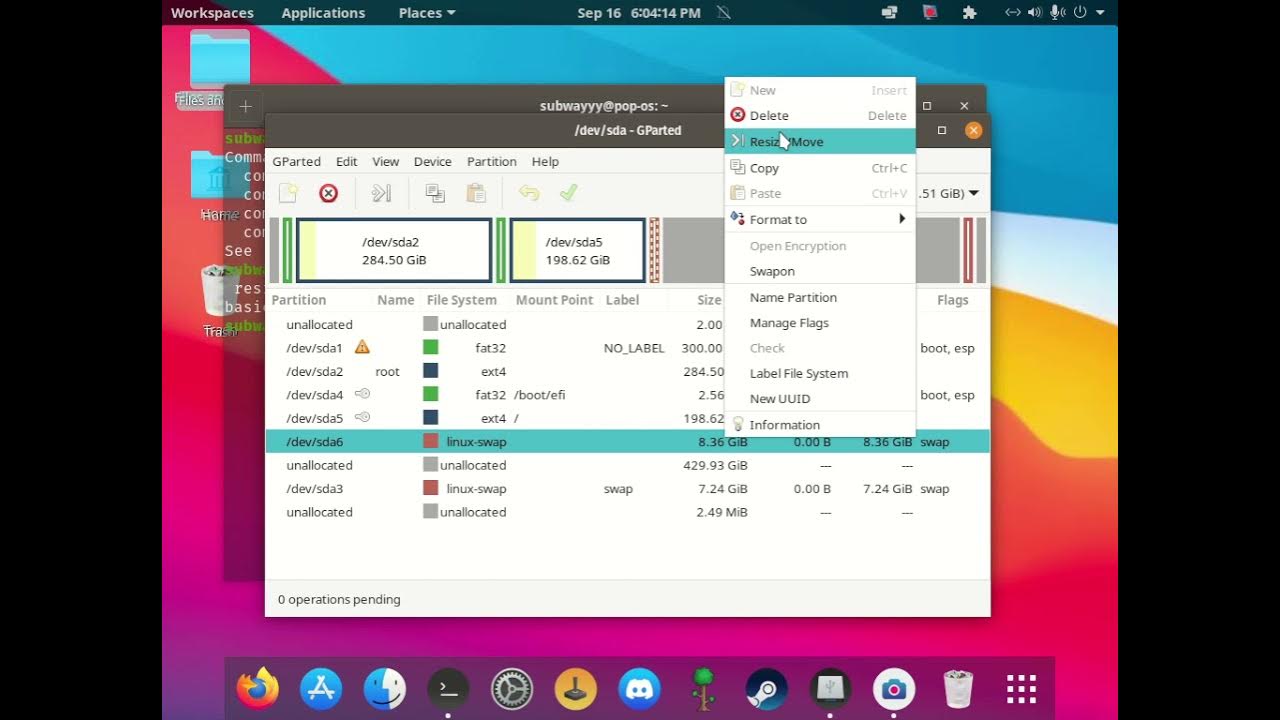Open the Files folder icon on the desktop

(219, 61)
